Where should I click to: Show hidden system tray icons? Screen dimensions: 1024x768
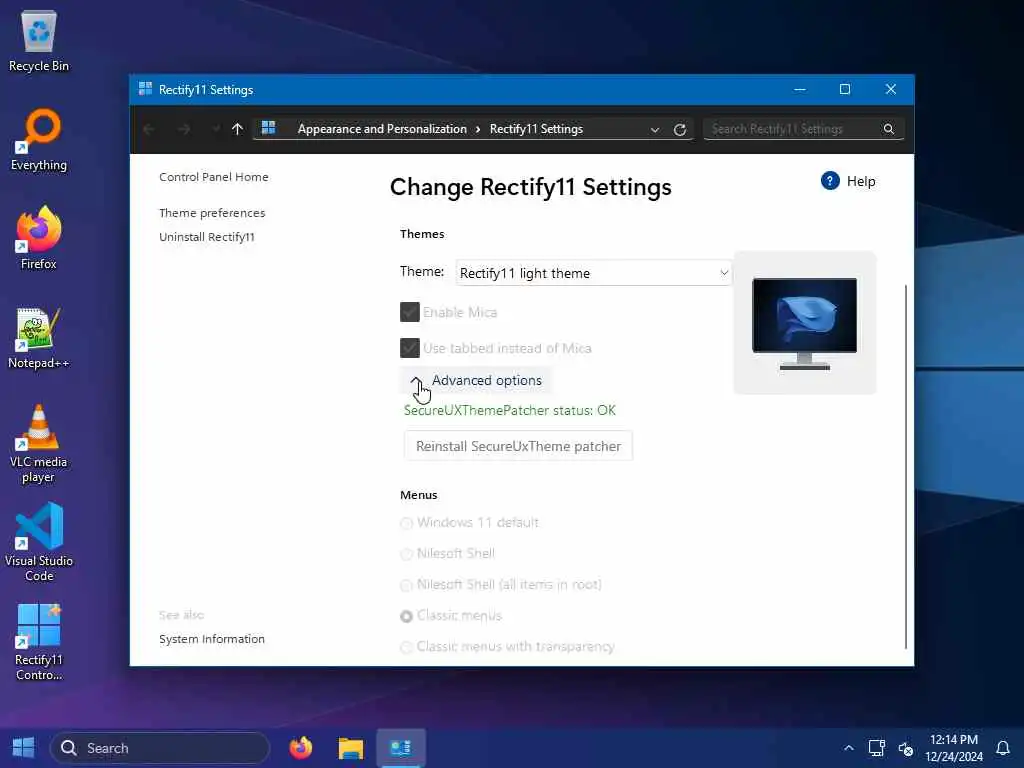pyautogui.click(x=848, y=748)
